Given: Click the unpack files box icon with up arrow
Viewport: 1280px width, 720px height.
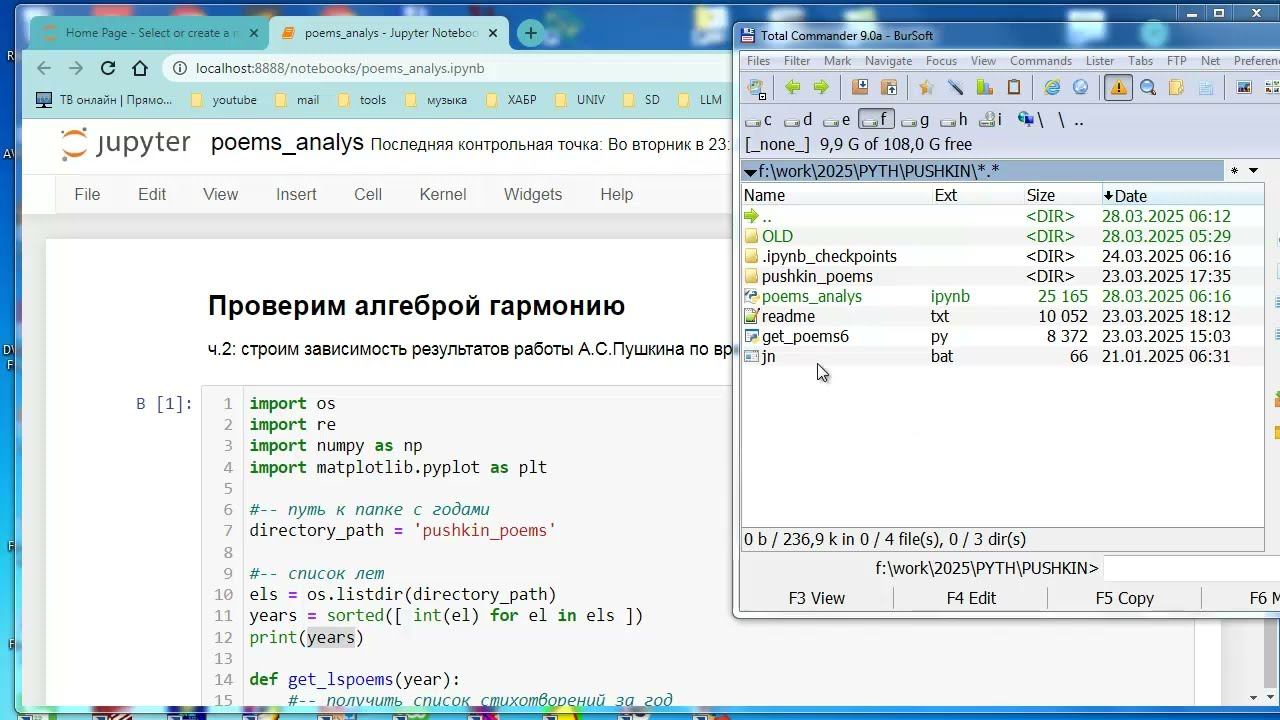Looking at the screenshot, I should click(x=888, y=88).
